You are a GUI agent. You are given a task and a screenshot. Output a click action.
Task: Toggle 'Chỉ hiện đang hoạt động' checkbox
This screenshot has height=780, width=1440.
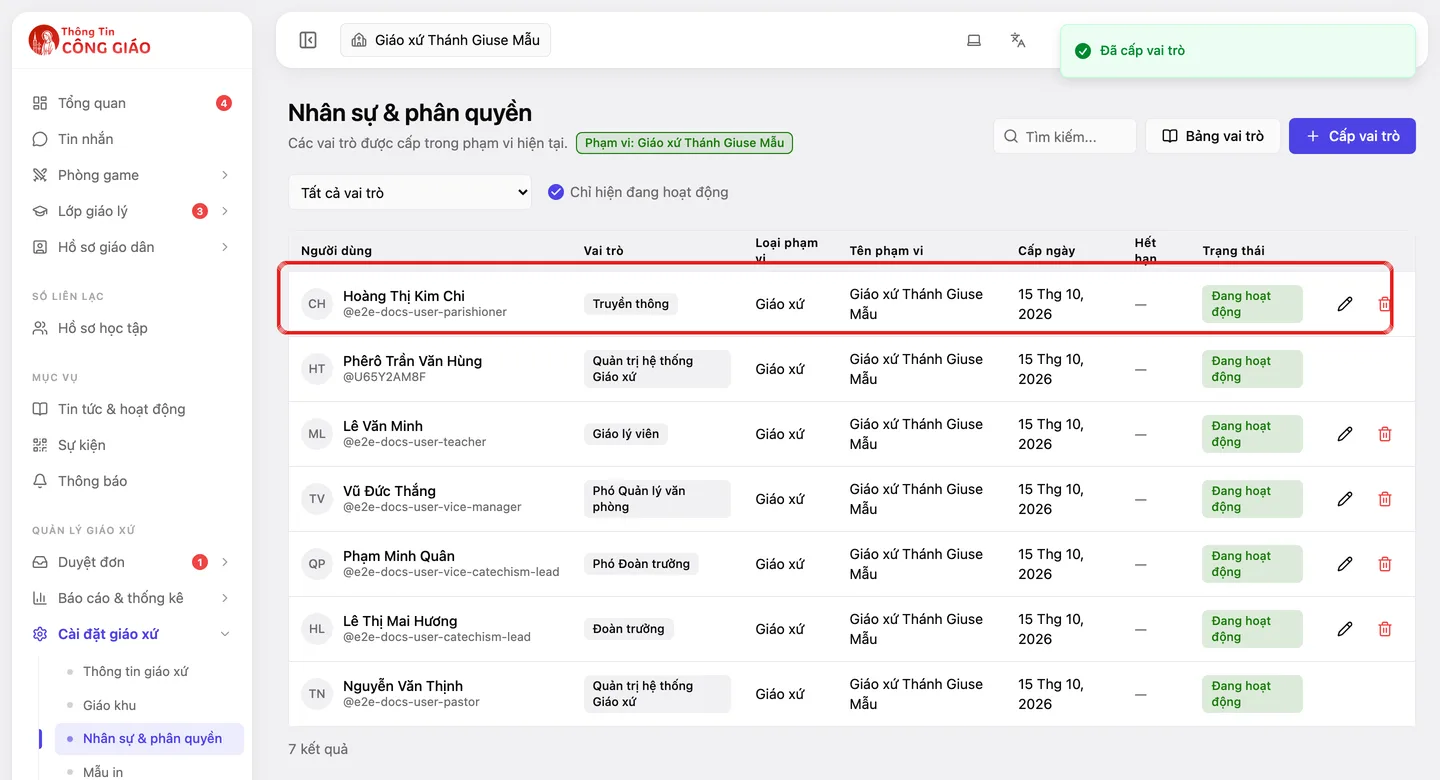(x=556, y=192)
